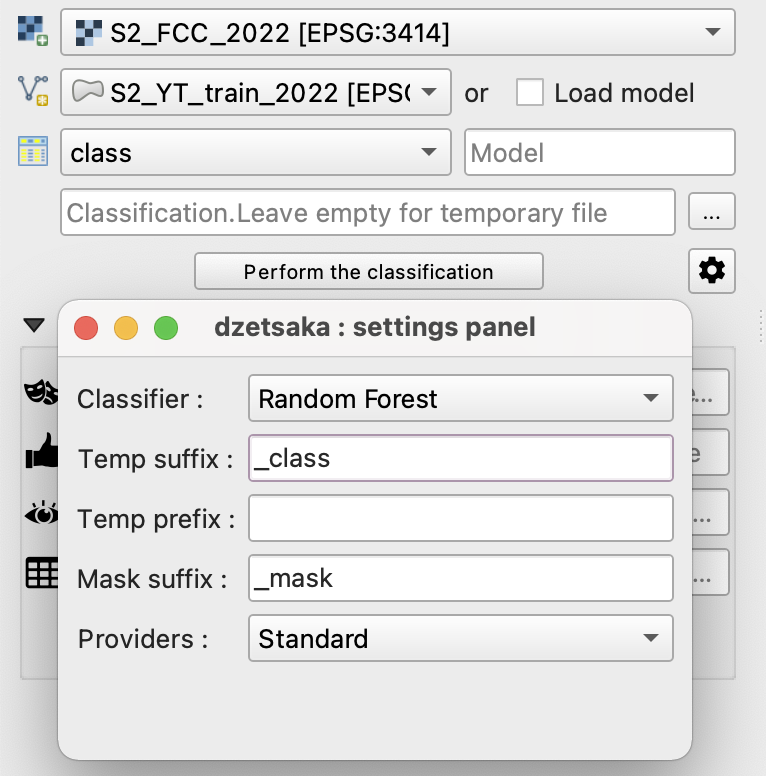Viewport: 766px width, 776px height.
Task: Click the Temp suffix field containing _class
Action: point(460,459)
